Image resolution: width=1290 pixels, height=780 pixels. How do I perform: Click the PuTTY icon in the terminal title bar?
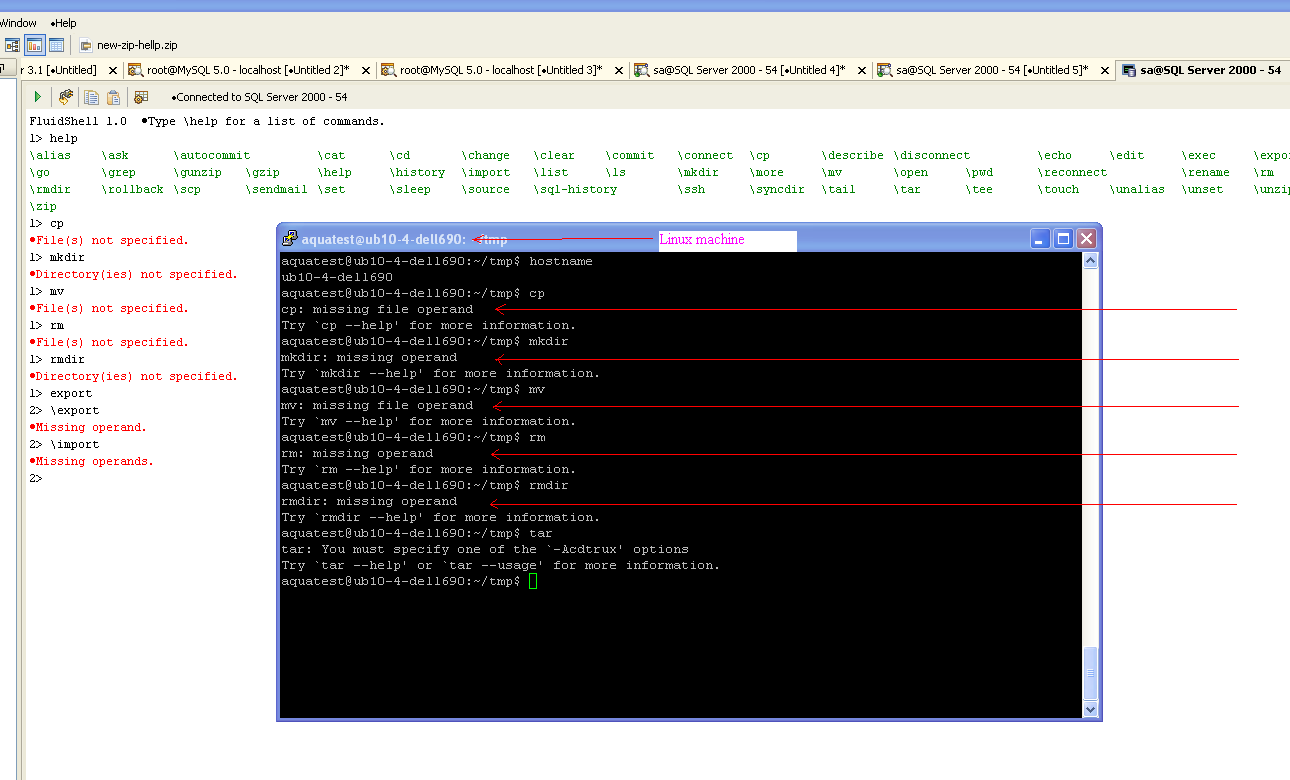290,239
